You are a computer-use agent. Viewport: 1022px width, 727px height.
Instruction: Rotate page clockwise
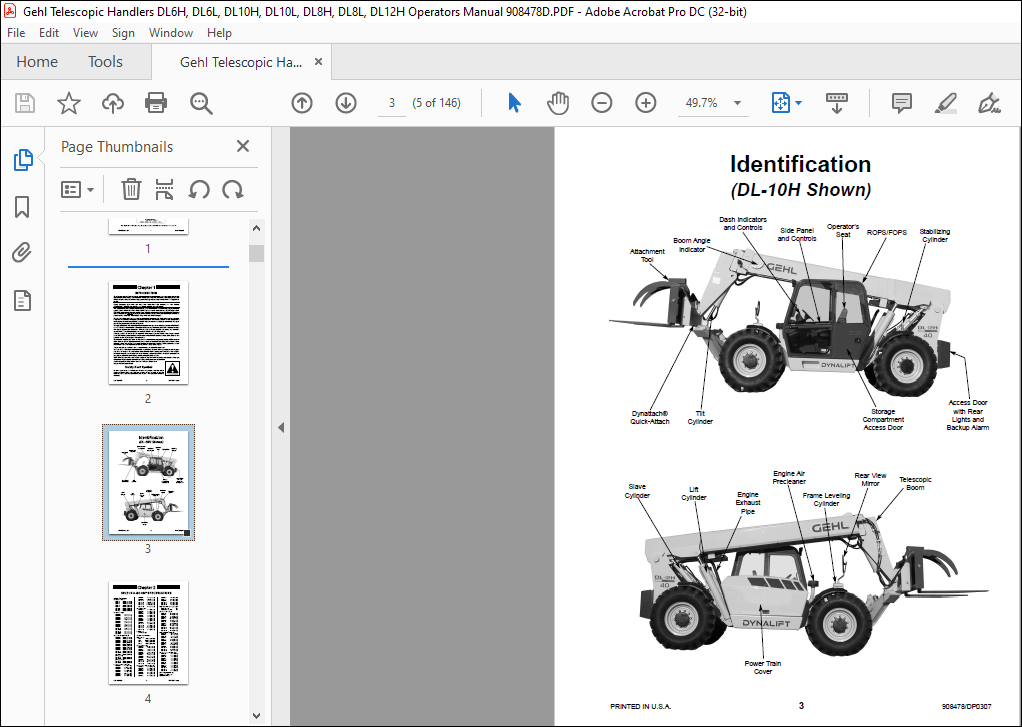(233, 190)
